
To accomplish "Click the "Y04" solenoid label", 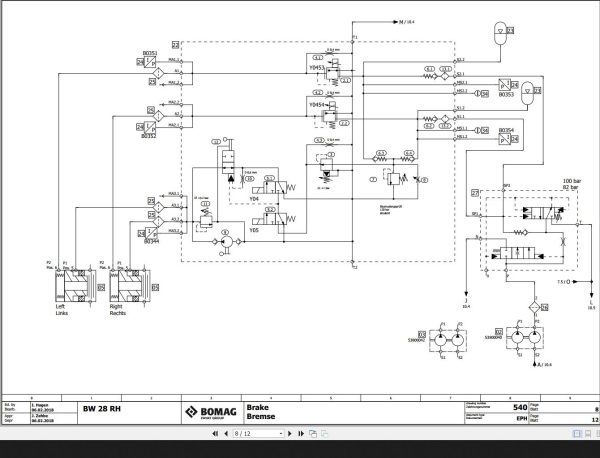I will point(254,199).
